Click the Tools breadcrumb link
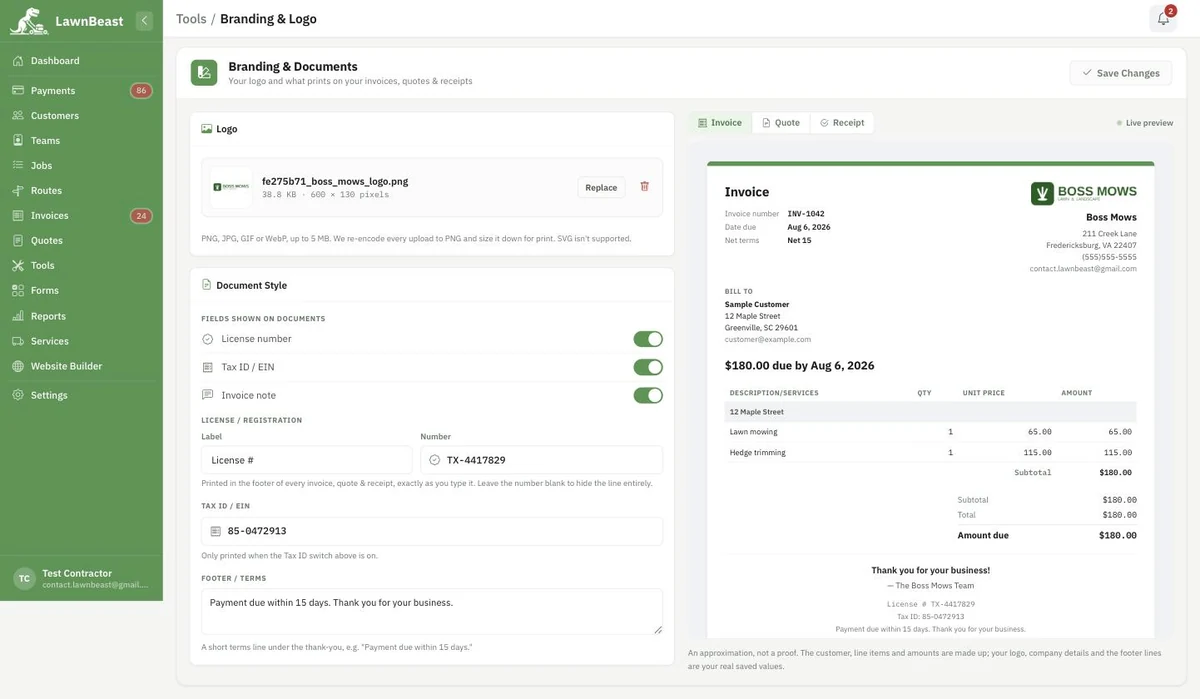1200x699 pixels. click(191, 19)
